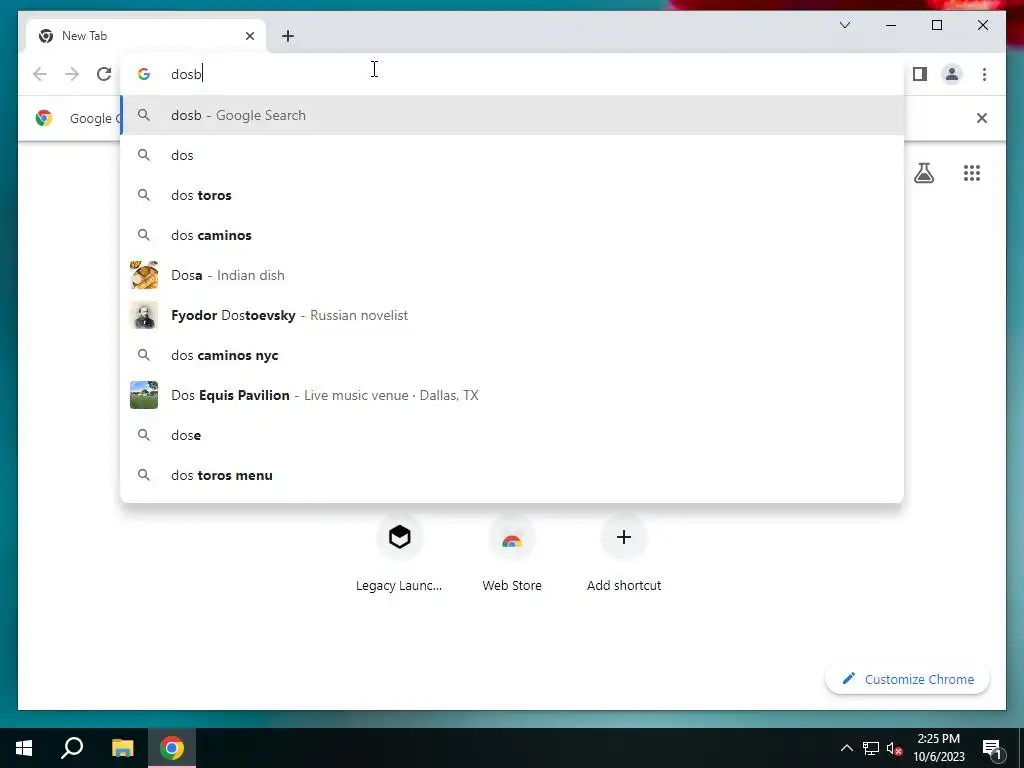Select the 'Dosa - Indian dish' suggestion
Viewport: 1024px width, 768px height.
(x=513, y=275)
